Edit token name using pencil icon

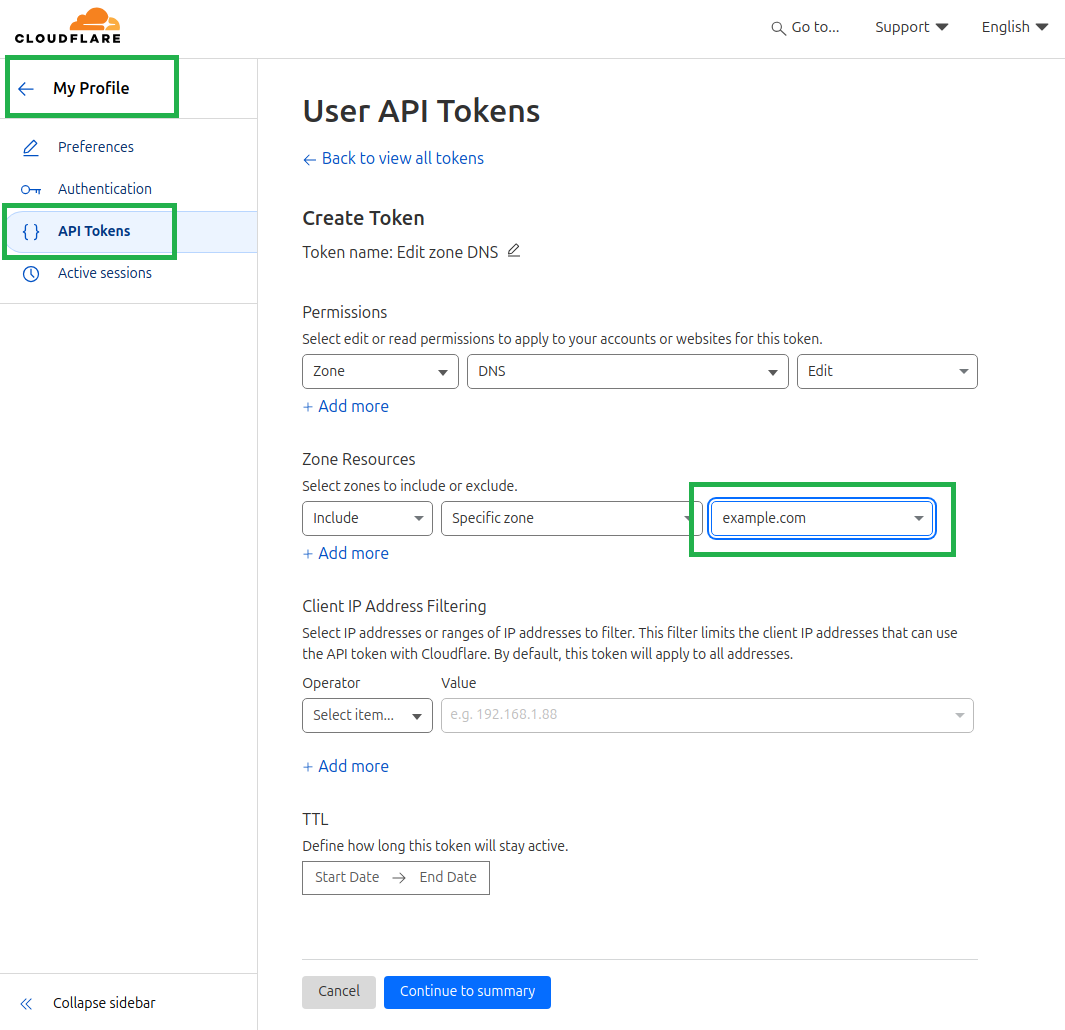click(514, 251)
